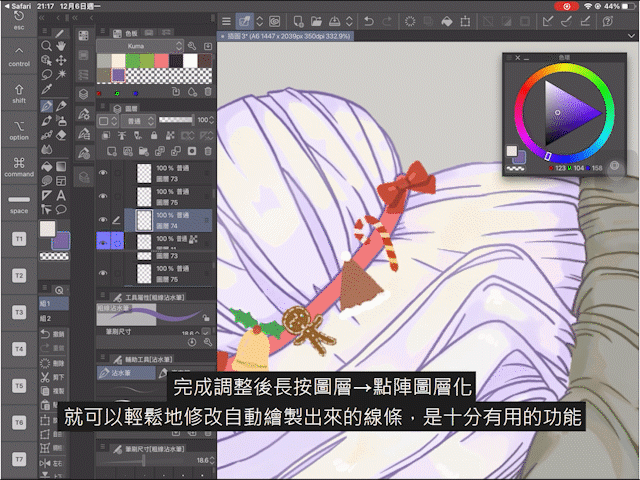The width and height of the screenshot is (640, 480).
Task: Select the 插圖 3 canvas tab
Action: click(x=285, y=36)
